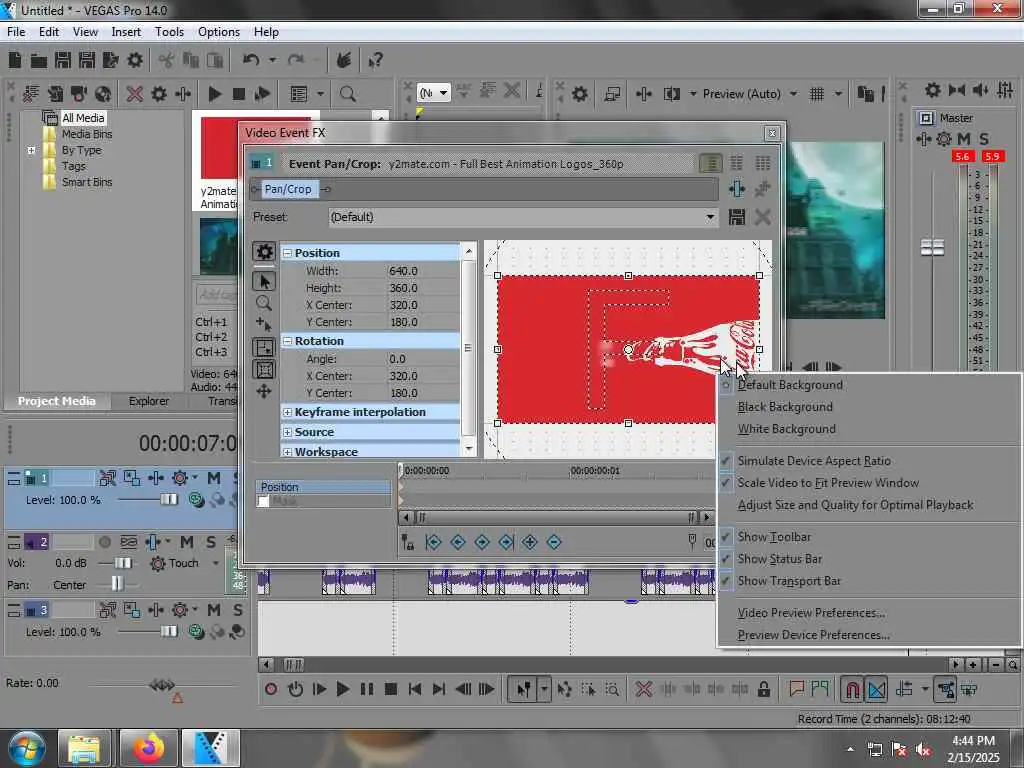Click the Record button in transport bar
The height and width of the screenshot is (768, 1024).
point(271,689)
